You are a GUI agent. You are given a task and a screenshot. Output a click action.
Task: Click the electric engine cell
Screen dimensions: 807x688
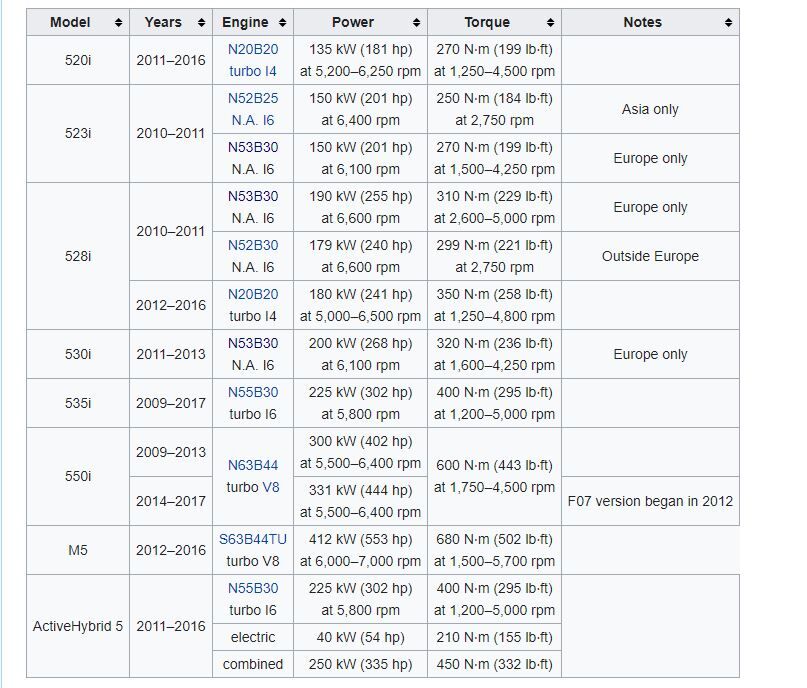(x=253, y=637)
